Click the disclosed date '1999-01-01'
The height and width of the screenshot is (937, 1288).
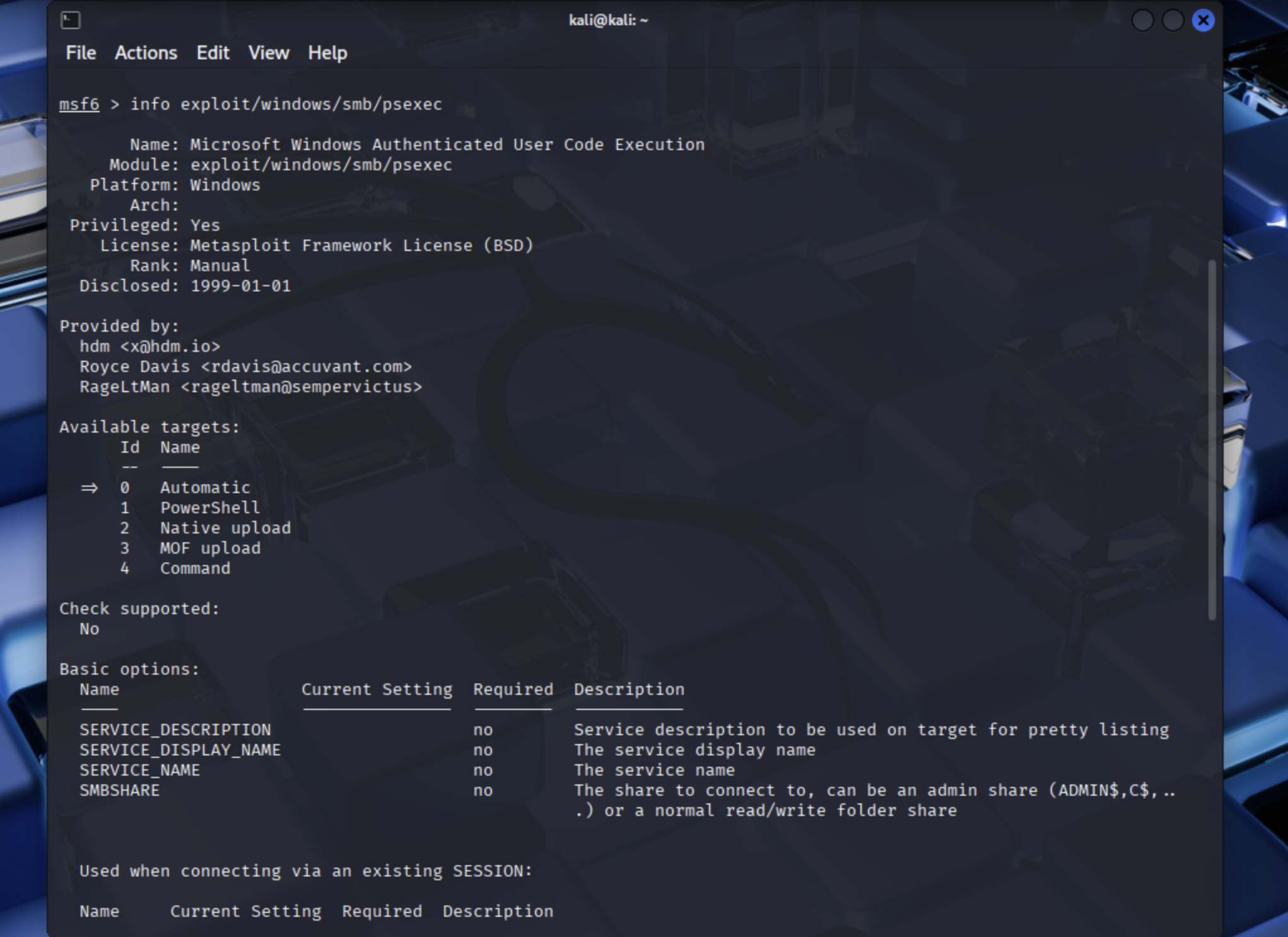(240, 286)
